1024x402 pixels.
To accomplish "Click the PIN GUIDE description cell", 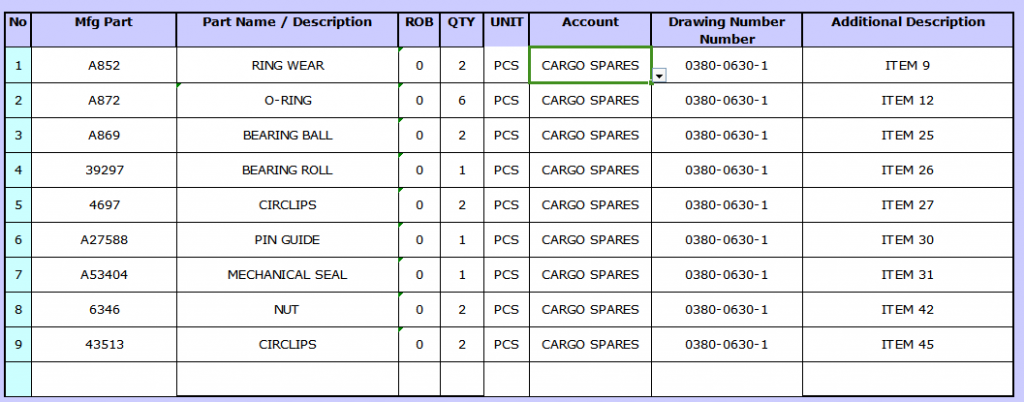I will (x=287, y=240).
